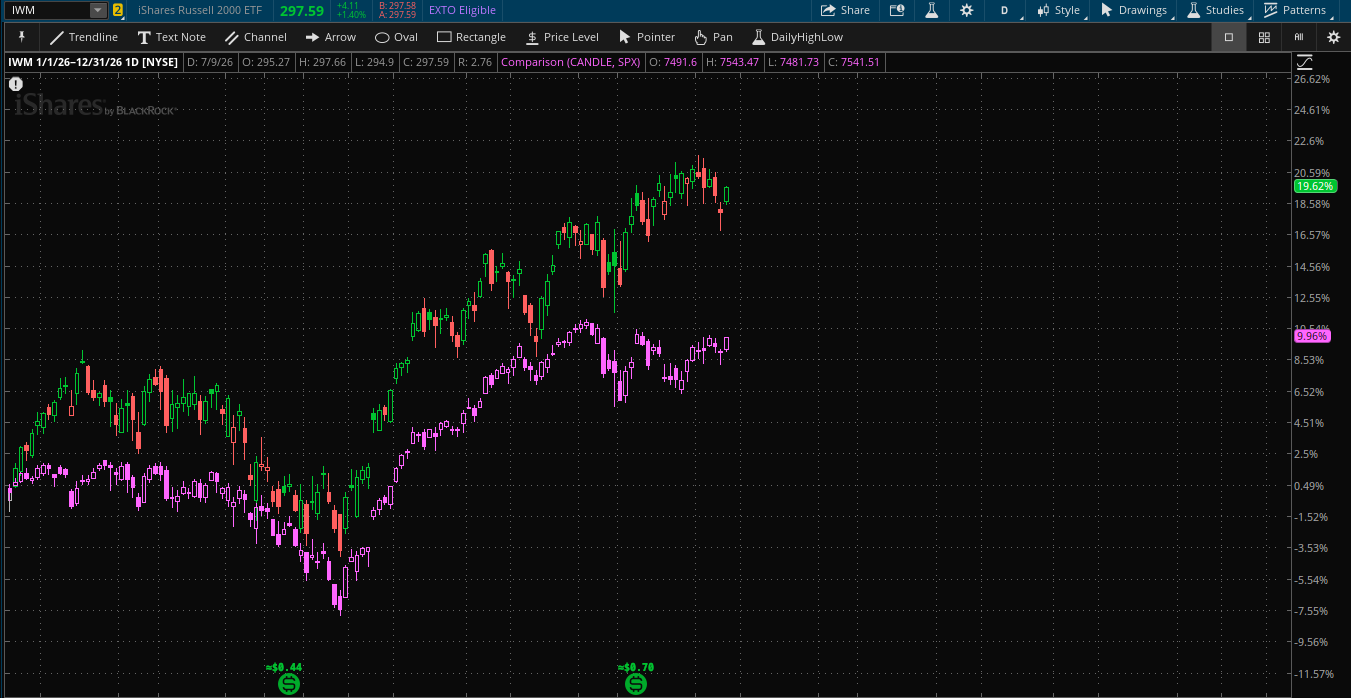
Task: Click the IWM 1/1/26–12/31/26 1D header
Action: click(93, 62)
